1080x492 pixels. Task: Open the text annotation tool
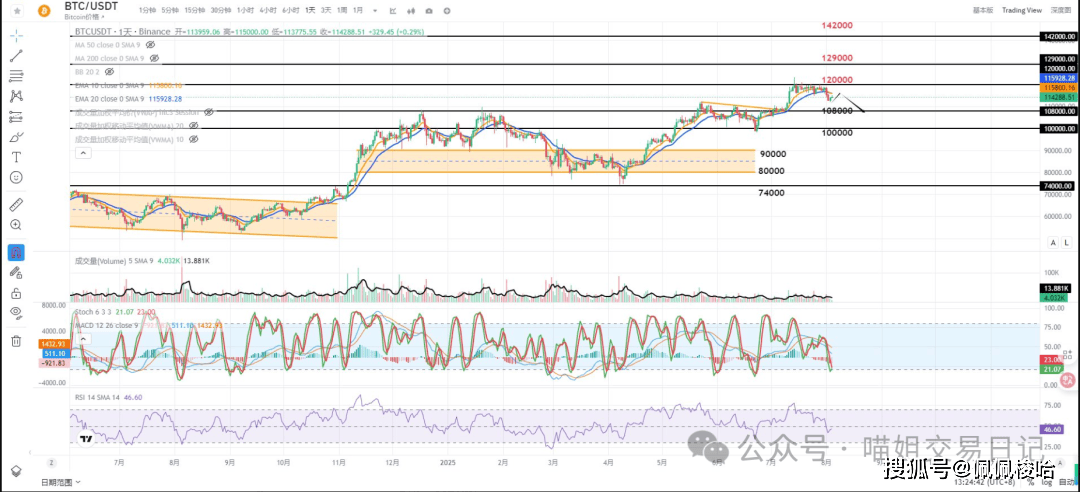[16, 157]
